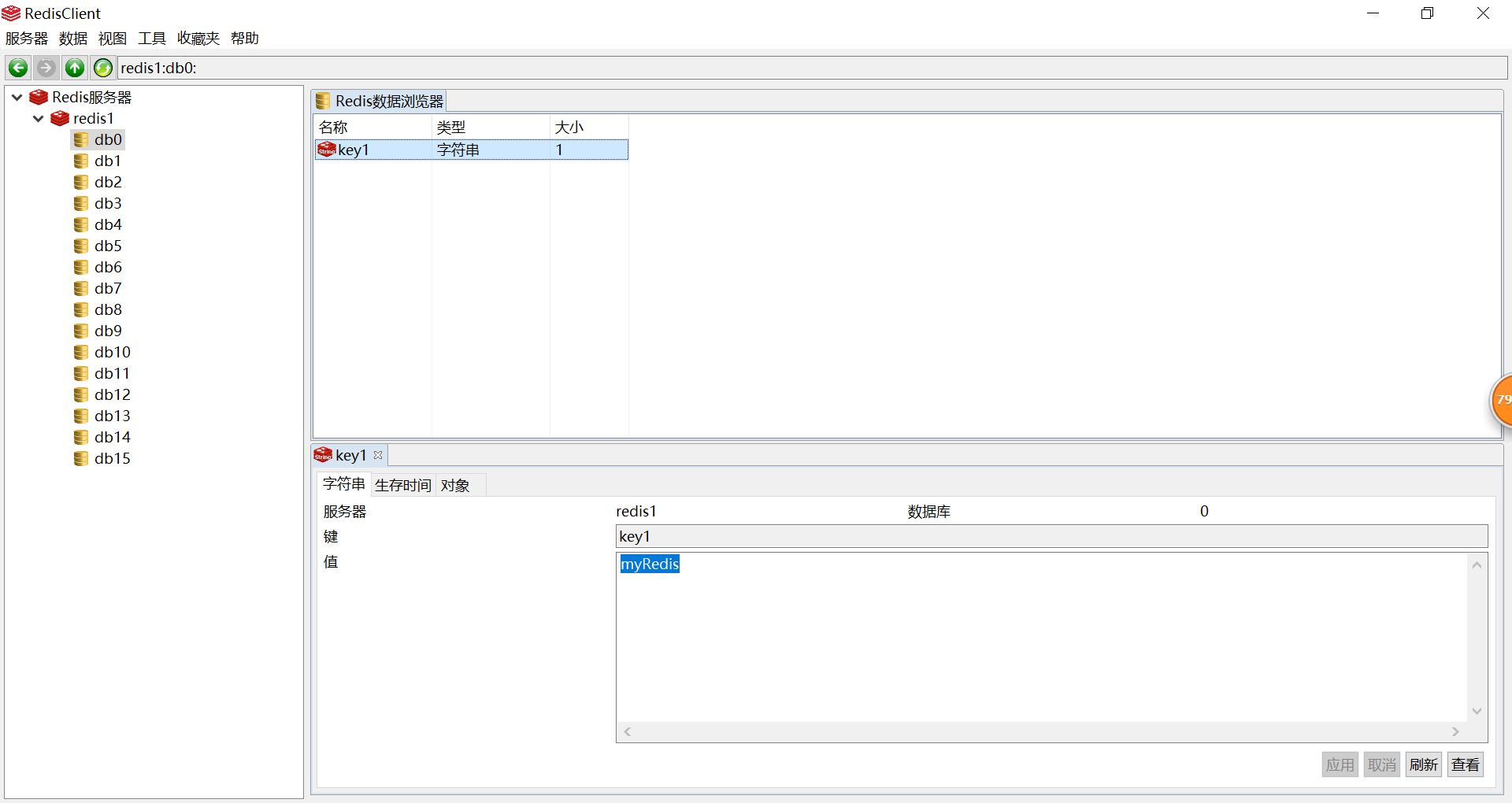Image resolution: width=1512 pixels, height=803 pixels.
Task: Click the orange 79 floating badge
Action: (x=1502, y=401)
